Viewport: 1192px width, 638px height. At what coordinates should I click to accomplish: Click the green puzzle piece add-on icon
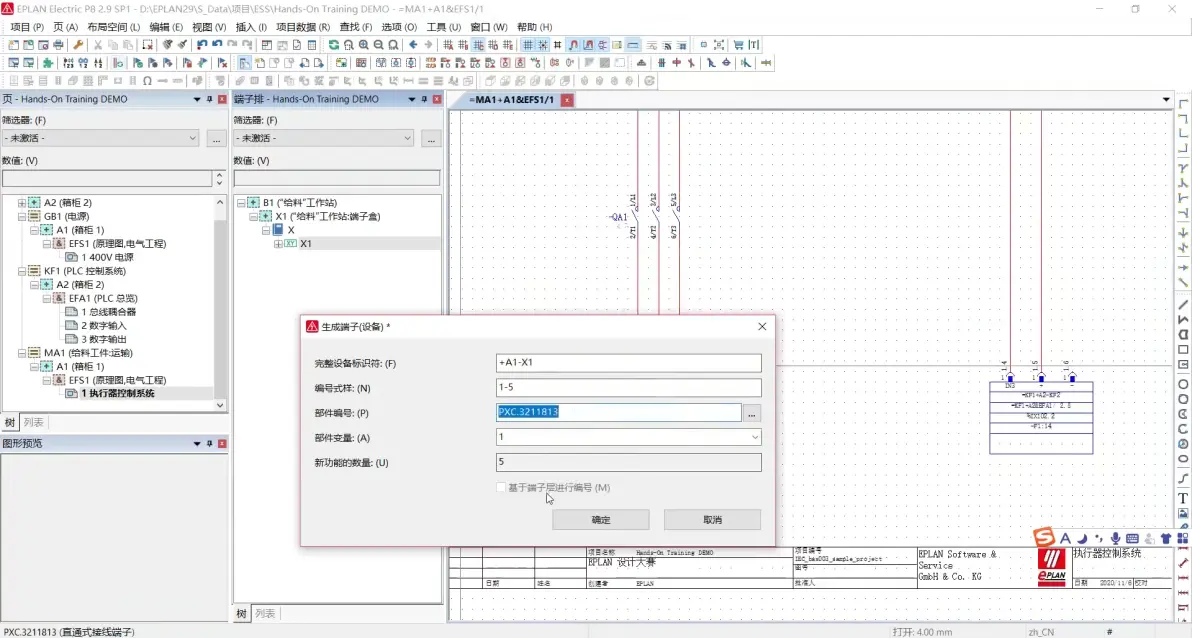tap(48, 62)
